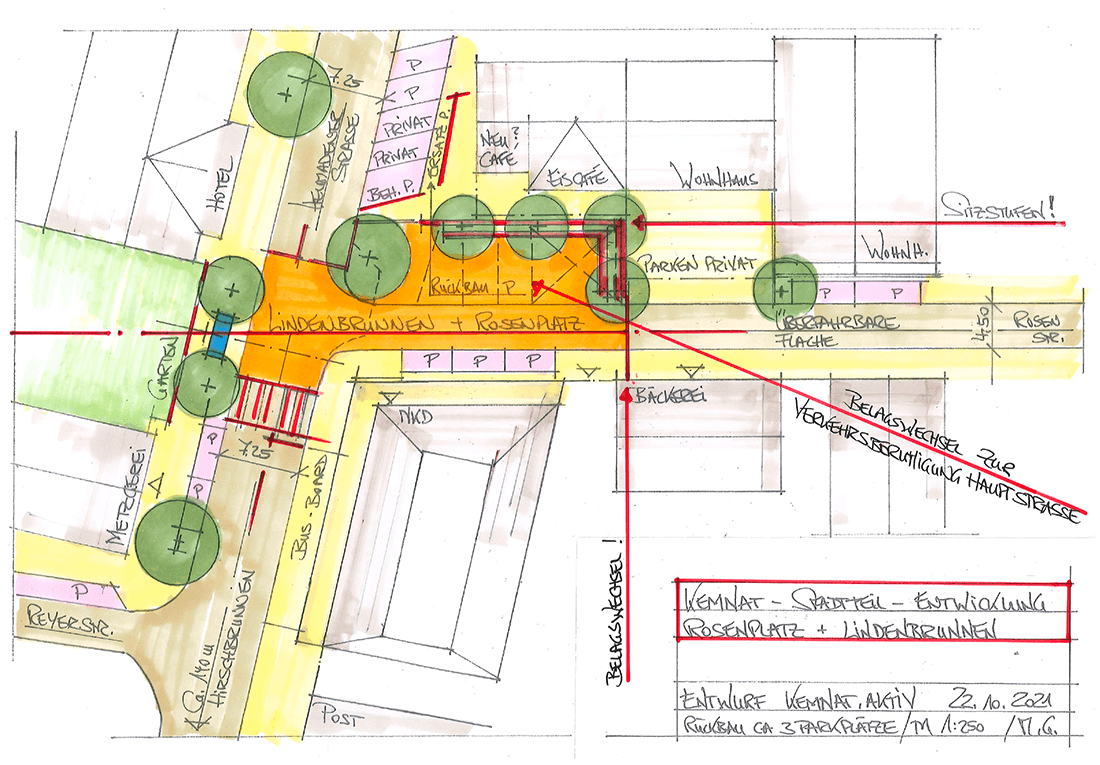Select the "WOHNHAUS" building label
The height and width of the screenshot is (765, 1100).
[714, 175]
